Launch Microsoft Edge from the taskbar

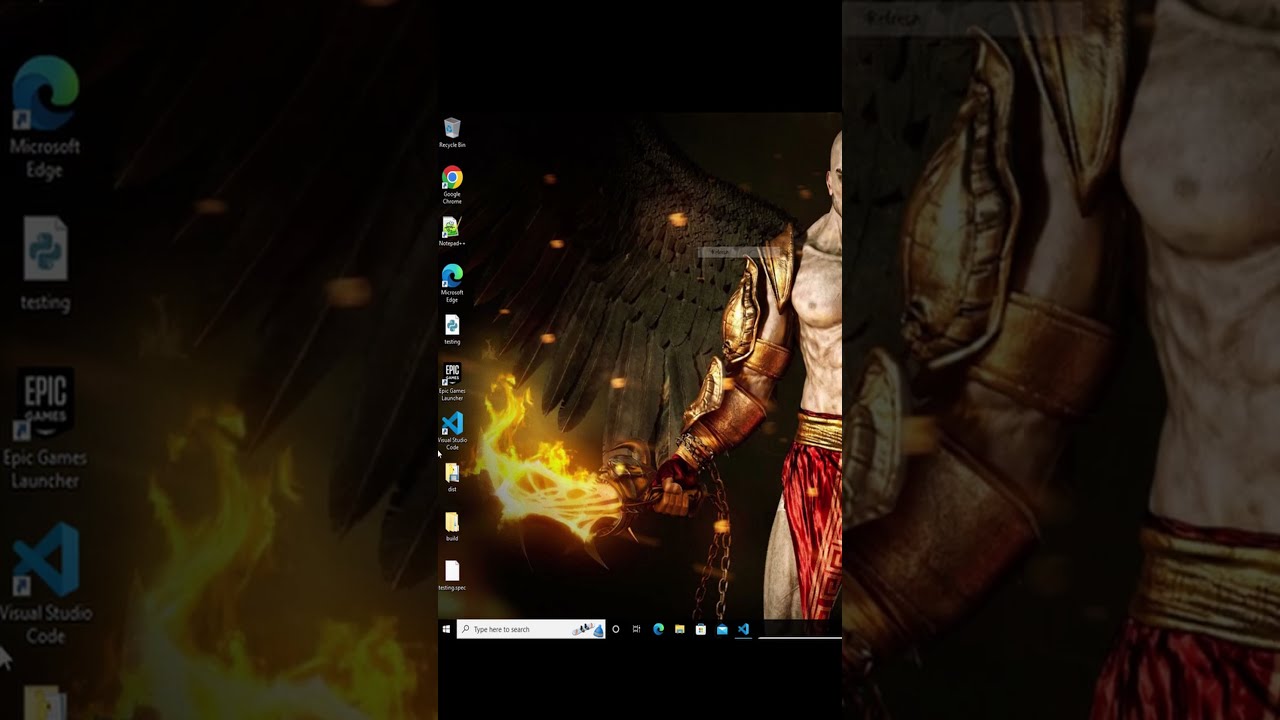click(658, 629)
